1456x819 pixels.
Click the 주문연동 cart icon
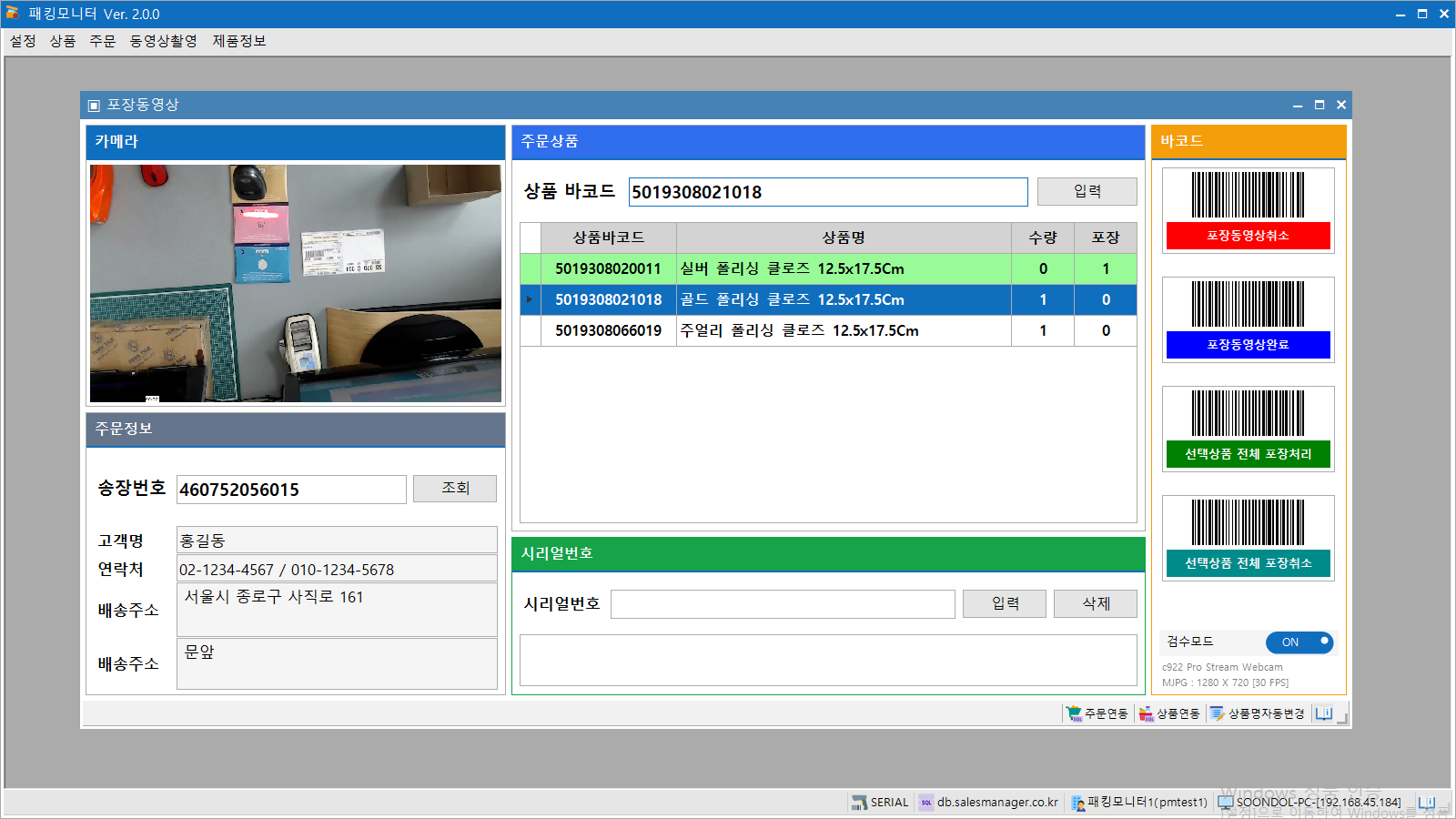point(1074,713)
